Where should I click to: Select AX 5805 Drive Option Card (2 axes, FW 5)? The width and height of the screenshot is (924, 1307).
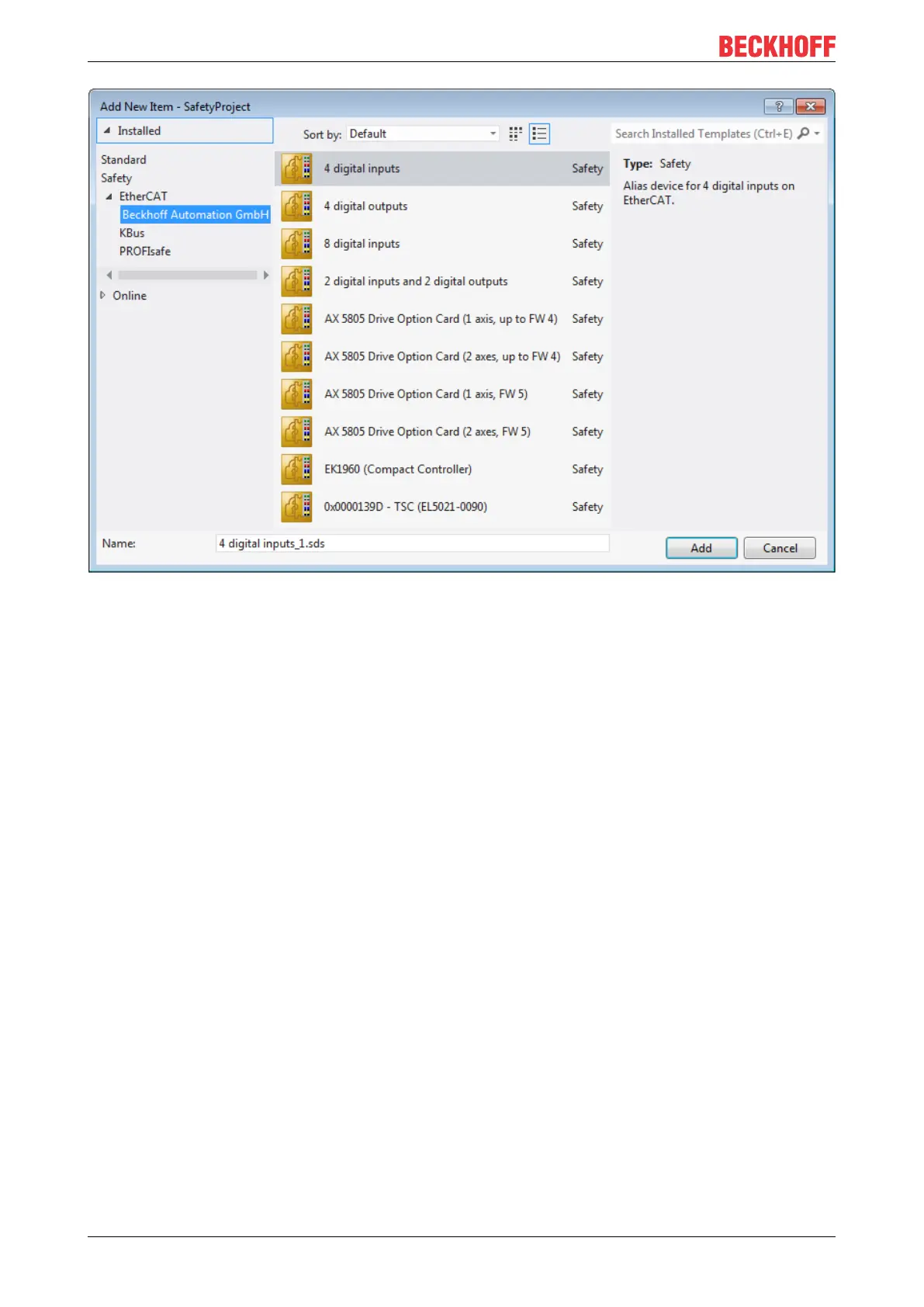442,432
